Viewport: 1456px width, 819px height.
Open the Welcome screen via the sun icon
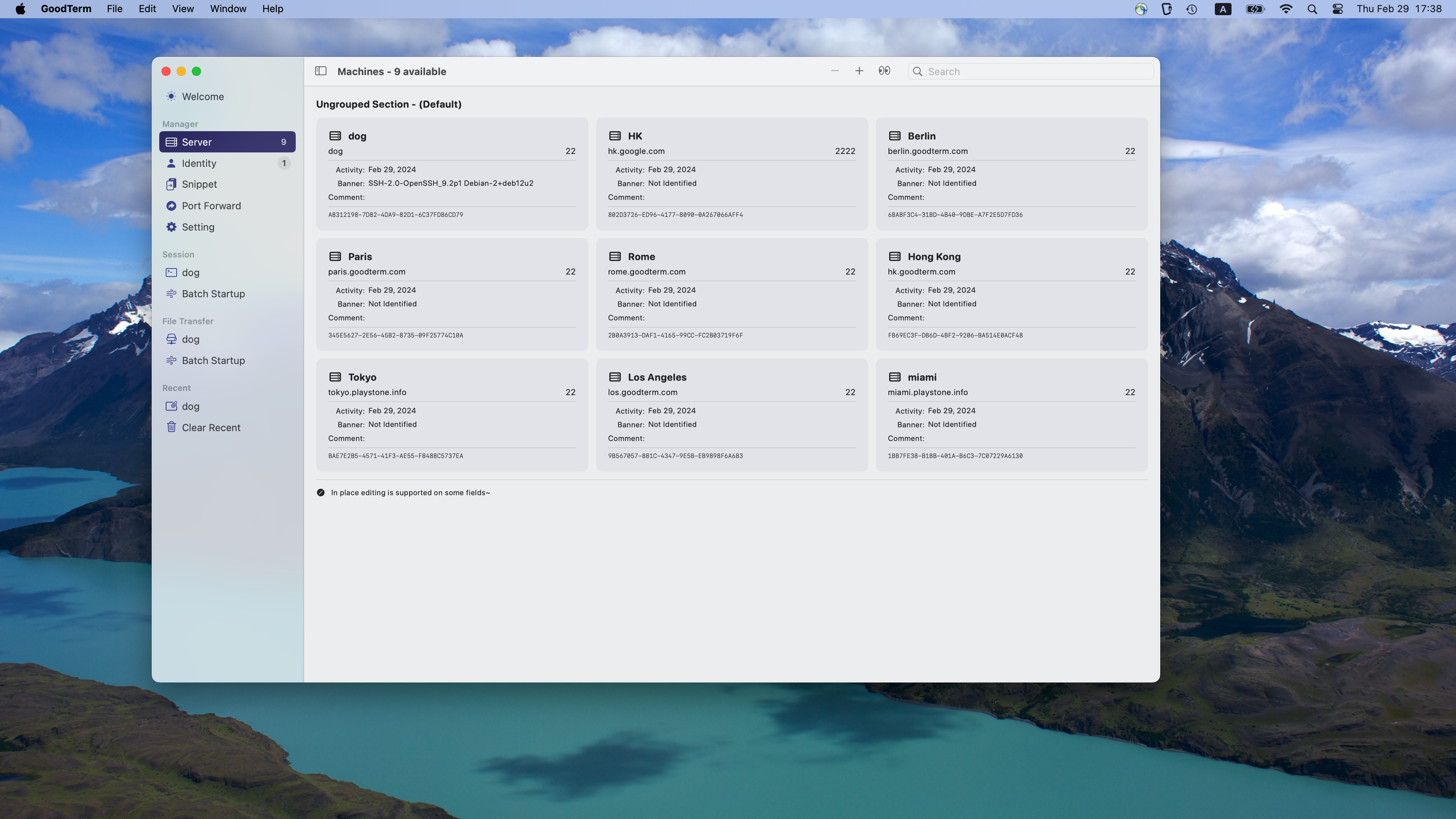coord(171,96)
